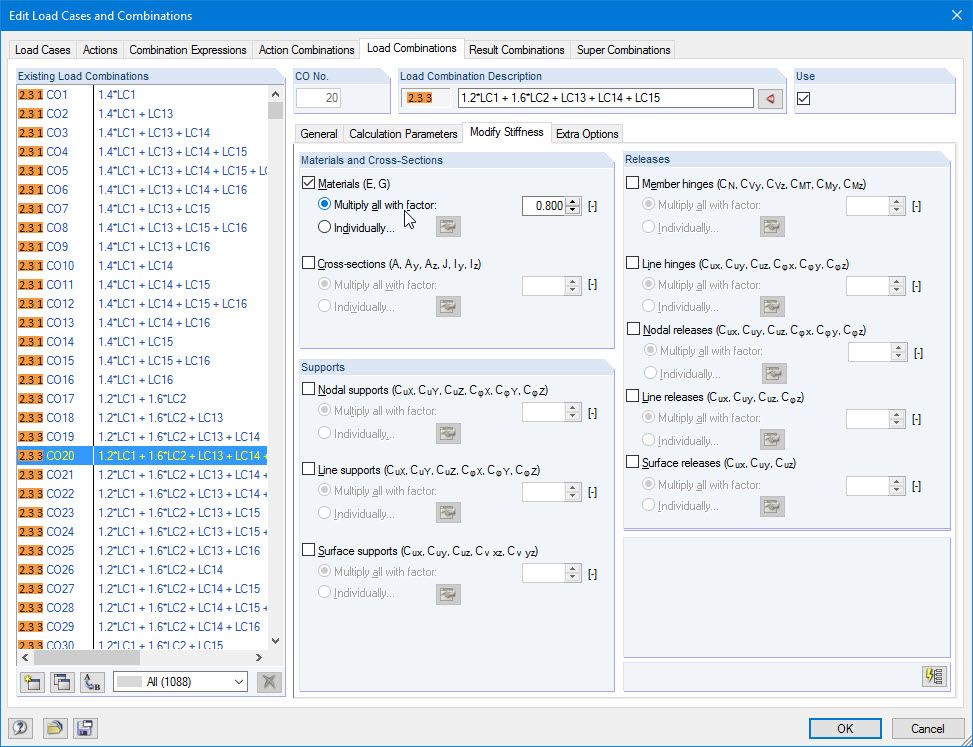Switch to Extra Options sub-tab
Screen dimensions: 973x747
(x=587, y=134)
